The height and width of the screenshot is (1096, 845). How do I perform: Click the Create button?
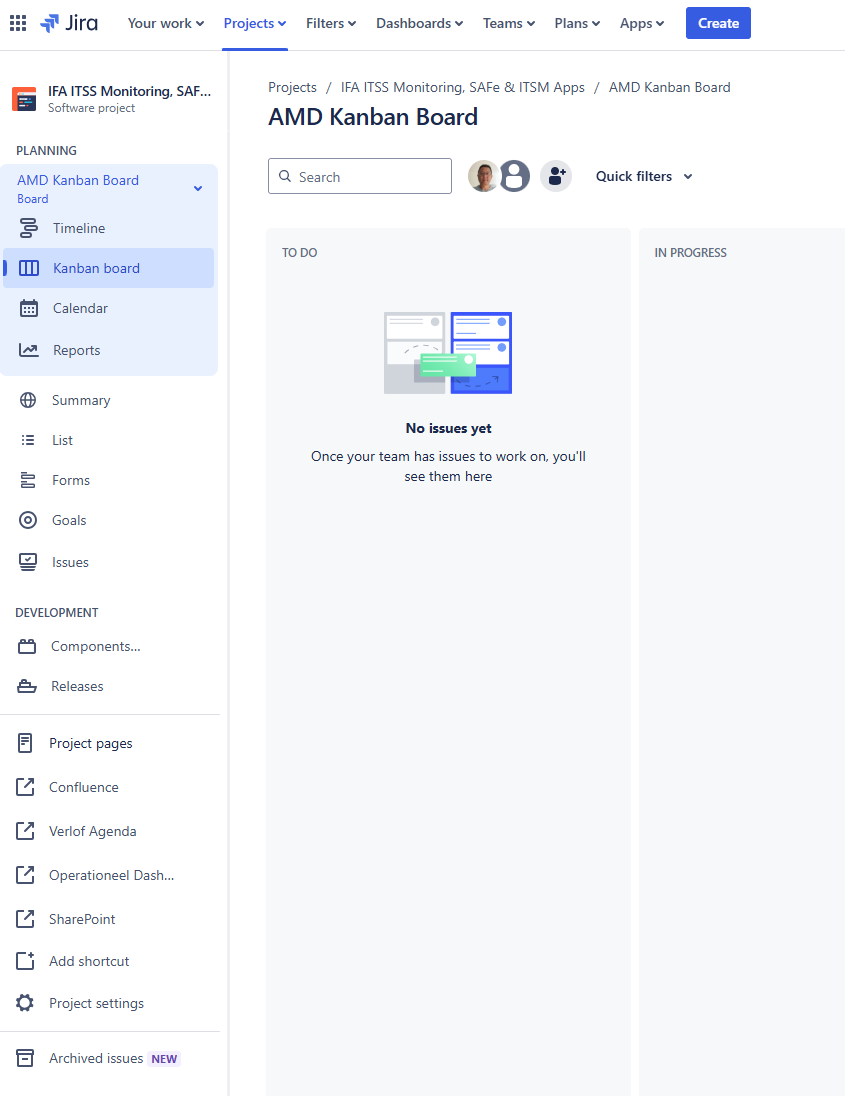point(717,23)
